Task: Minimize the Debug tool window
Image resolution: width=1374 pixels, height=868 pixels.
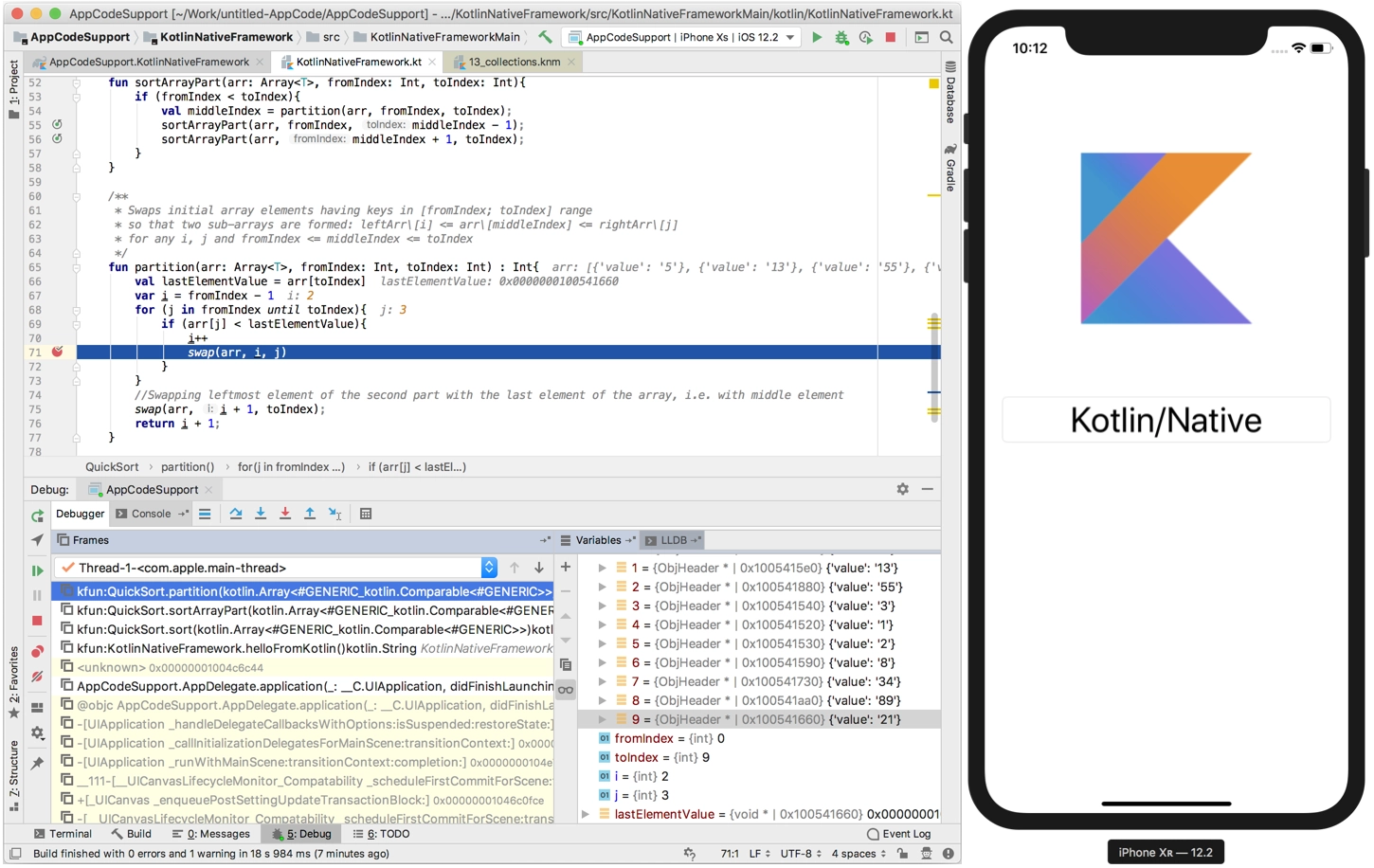Action: click(x=928, y=489)
